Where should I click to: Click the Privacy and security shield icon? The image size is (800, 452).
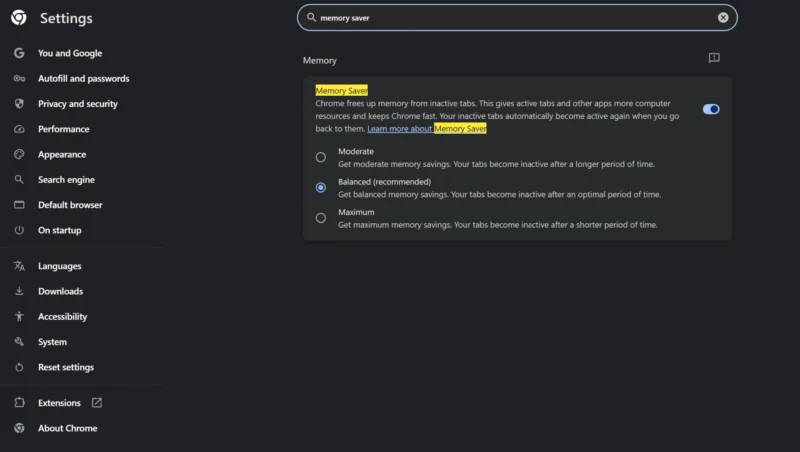coord(19,104)
